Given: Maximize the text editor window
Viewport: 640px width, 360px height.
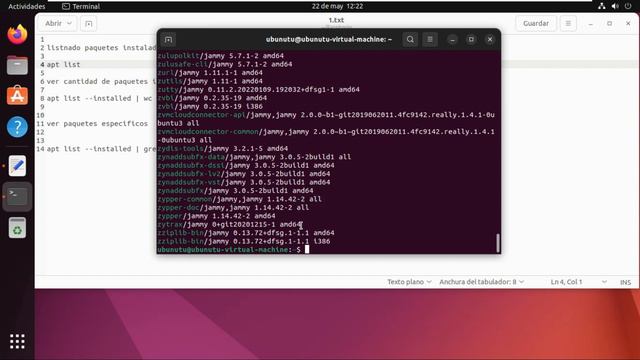Looking at the screenshot, I should click(609, 24).
